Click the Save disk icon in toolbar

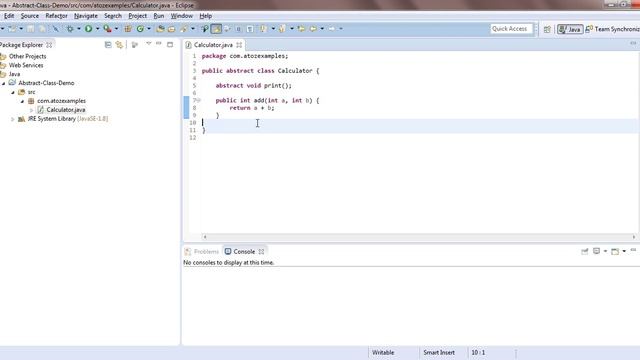31,29
